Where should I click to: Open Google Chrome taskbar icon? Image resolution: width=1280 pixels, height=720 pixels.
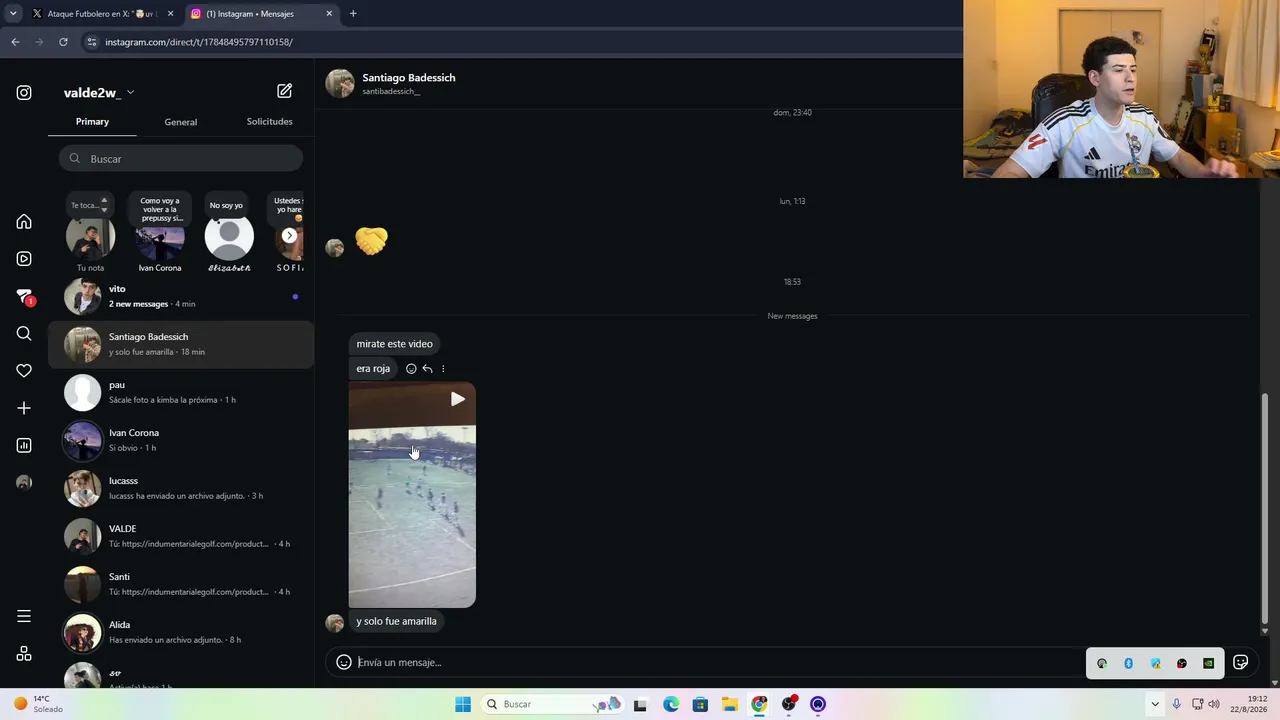click(x=760, y=704)
